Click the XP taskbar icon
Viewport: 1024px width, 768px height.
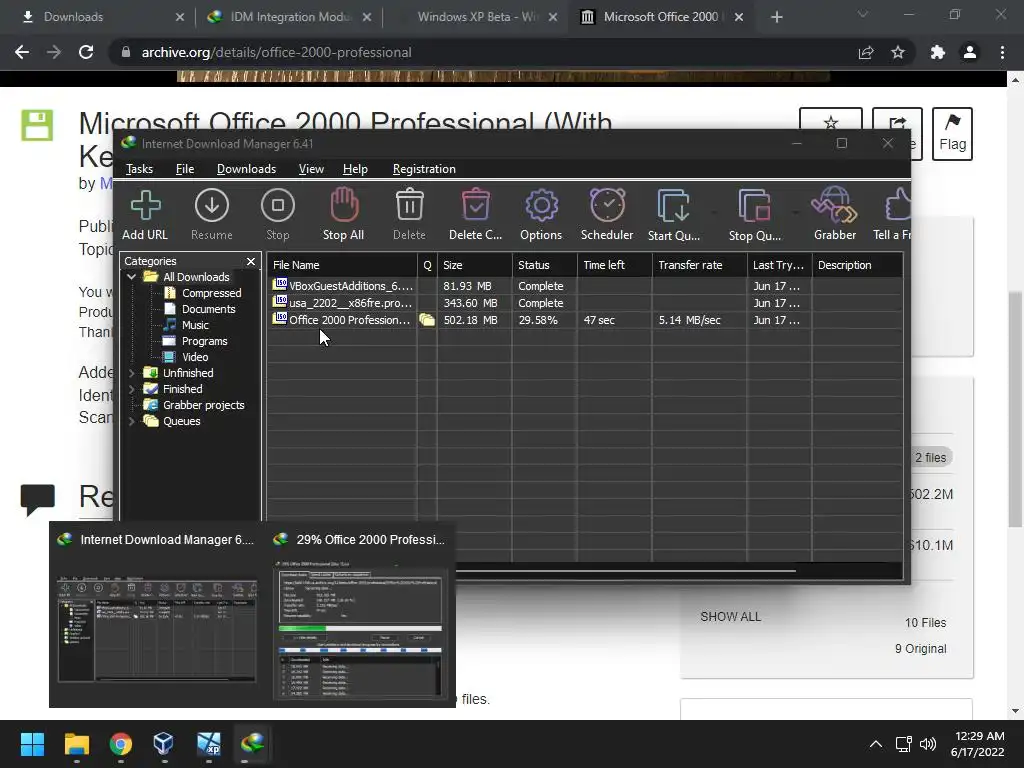click(208, 744)
